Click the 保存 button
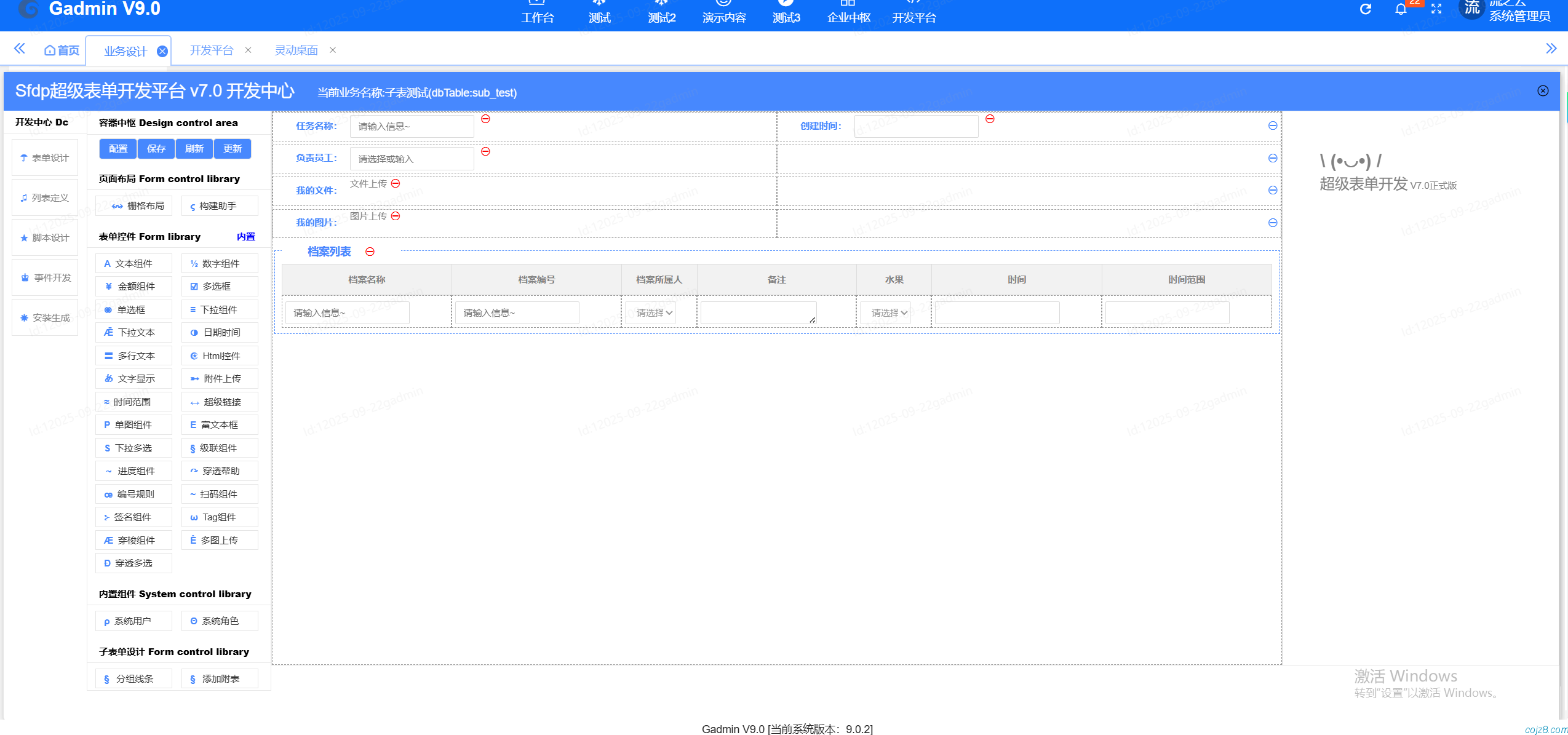Screen dimensions: 1568x735 pyautogui.click(x=156, y=149)
